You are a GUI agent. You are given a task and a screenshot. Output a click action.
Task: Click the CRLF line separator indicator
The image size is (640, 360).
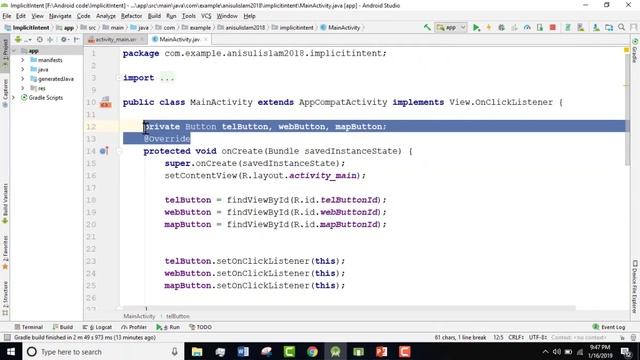(x=516, y=337)
